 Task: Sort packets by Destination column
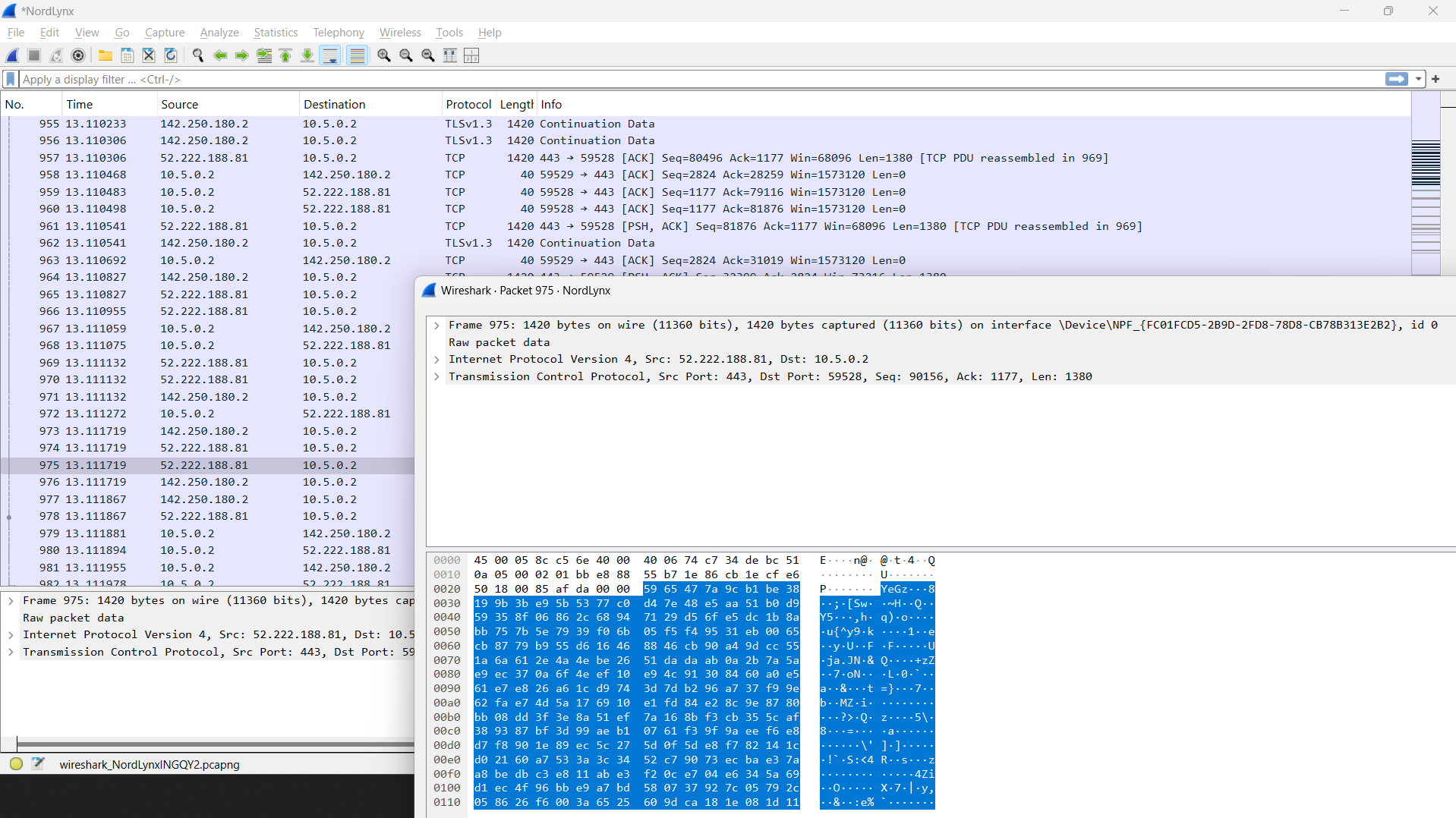[370, 105]
